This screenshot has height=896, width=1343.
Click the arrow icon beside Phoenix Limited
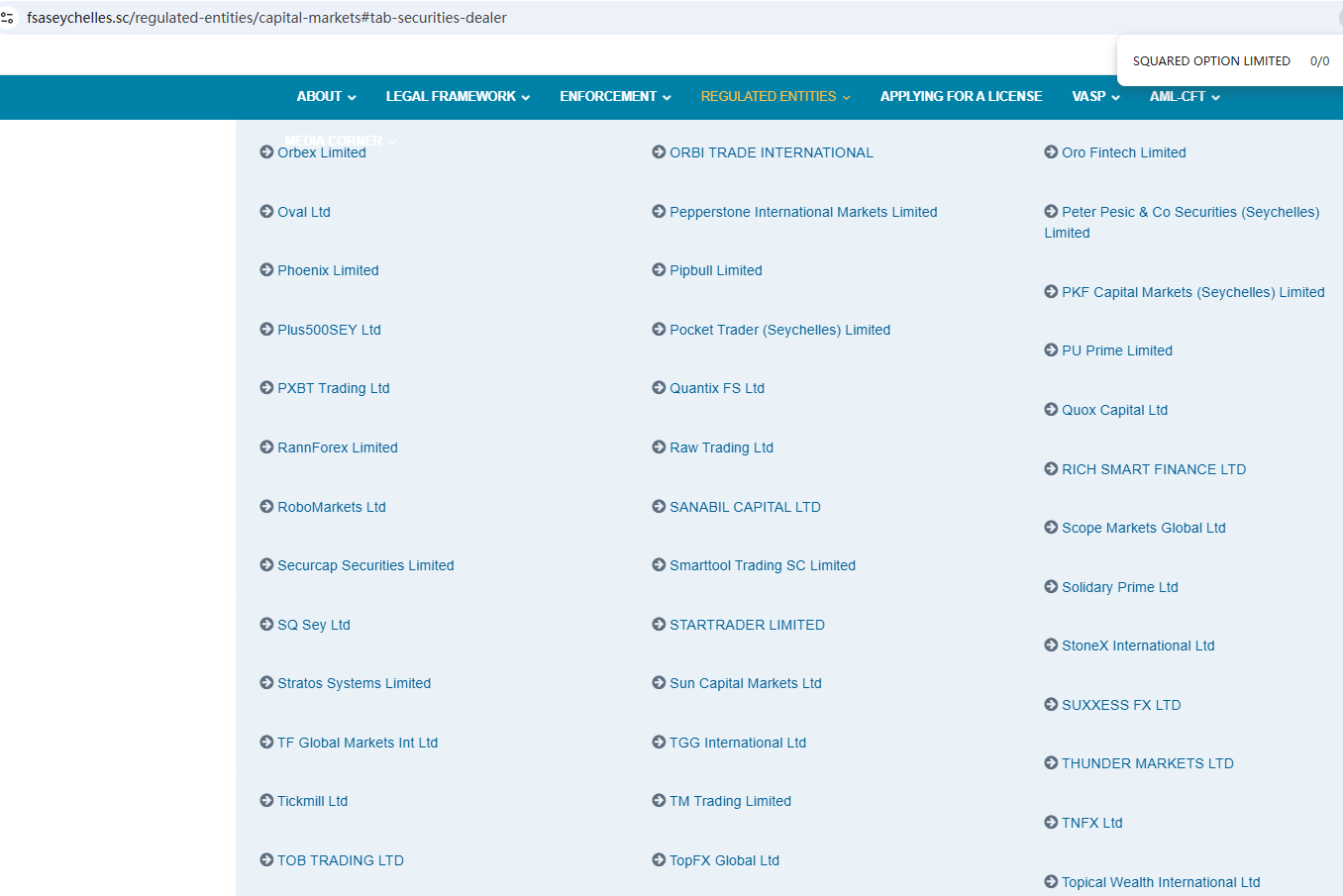[x=266, y=270]
